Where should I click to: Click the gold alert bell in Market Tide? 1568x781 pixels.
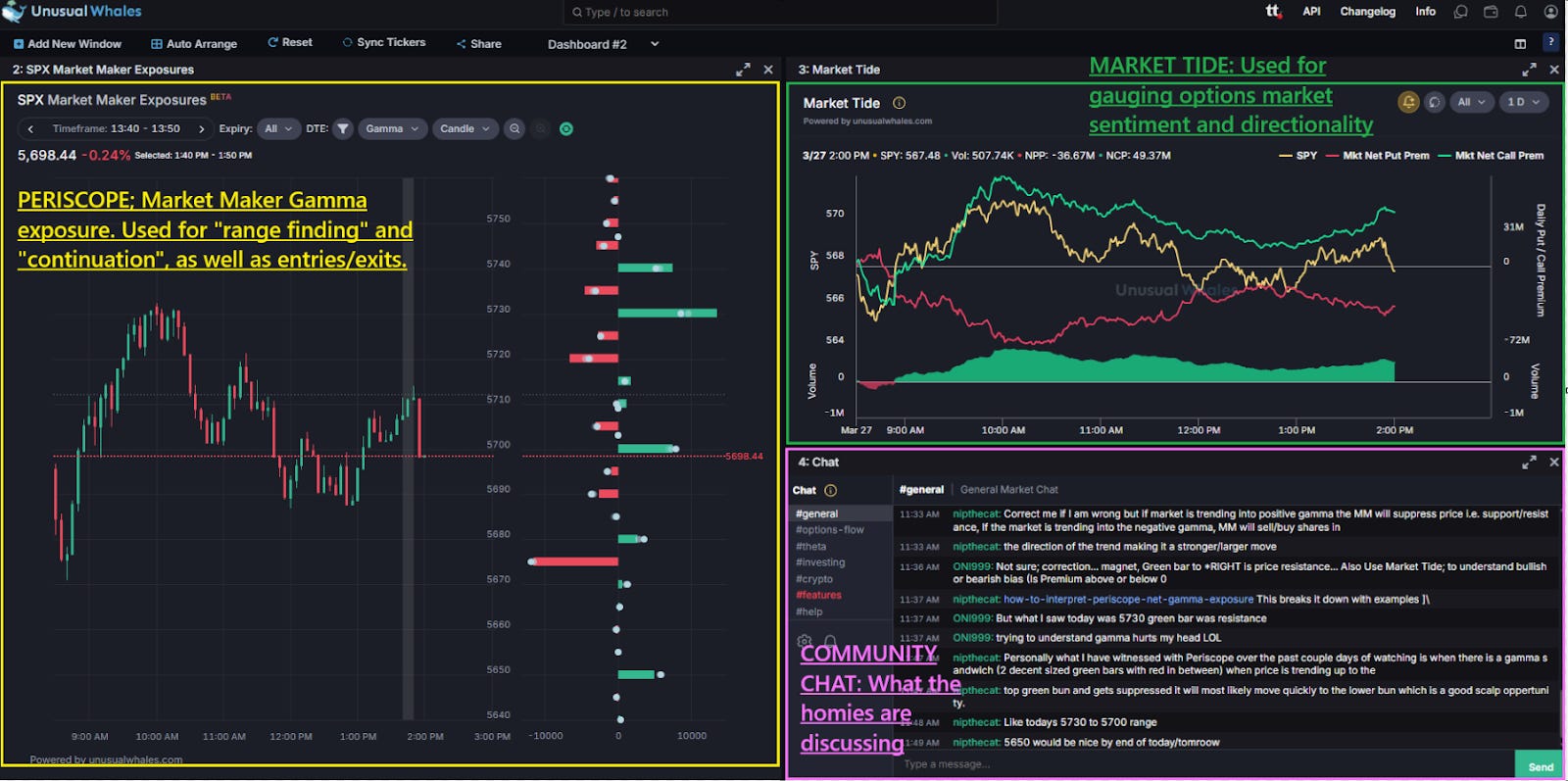(1408, 102)
